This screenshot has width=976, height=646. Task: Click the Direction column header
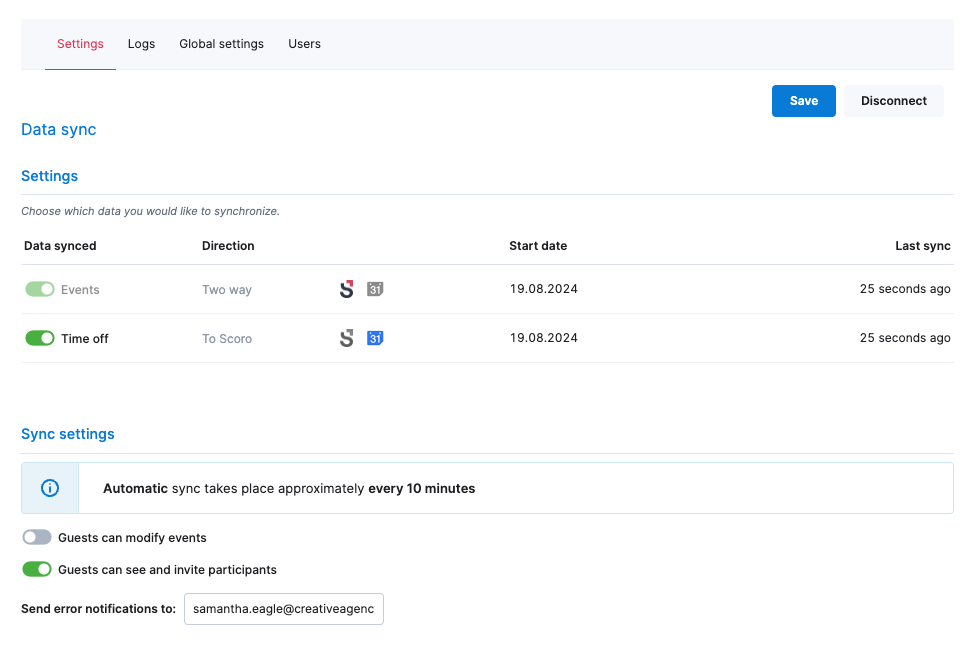(x=228, y=246)
